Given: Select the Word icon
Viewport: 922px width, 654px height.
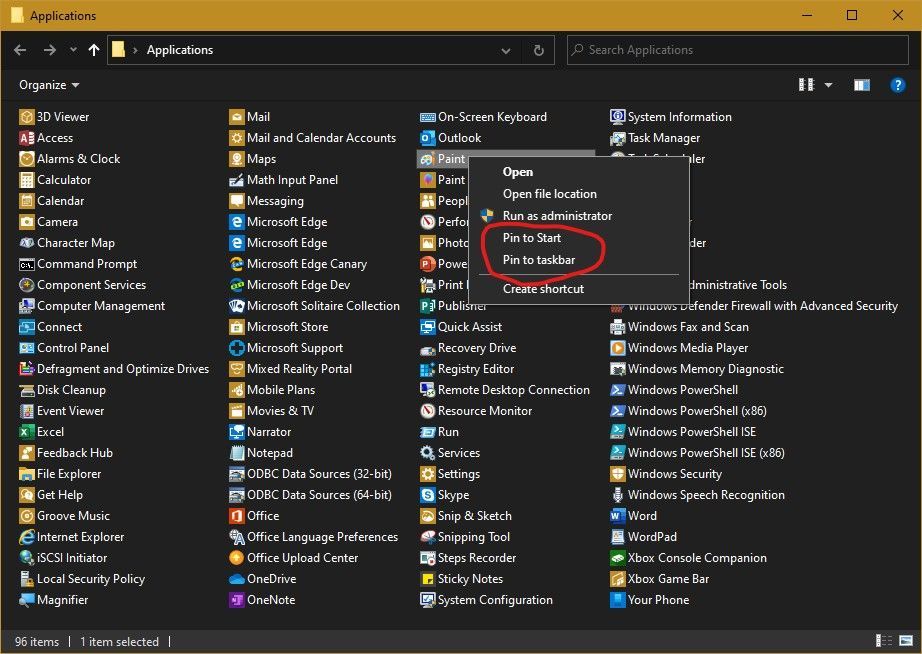Looking at the screenshot, I should [x=617, y=516].
